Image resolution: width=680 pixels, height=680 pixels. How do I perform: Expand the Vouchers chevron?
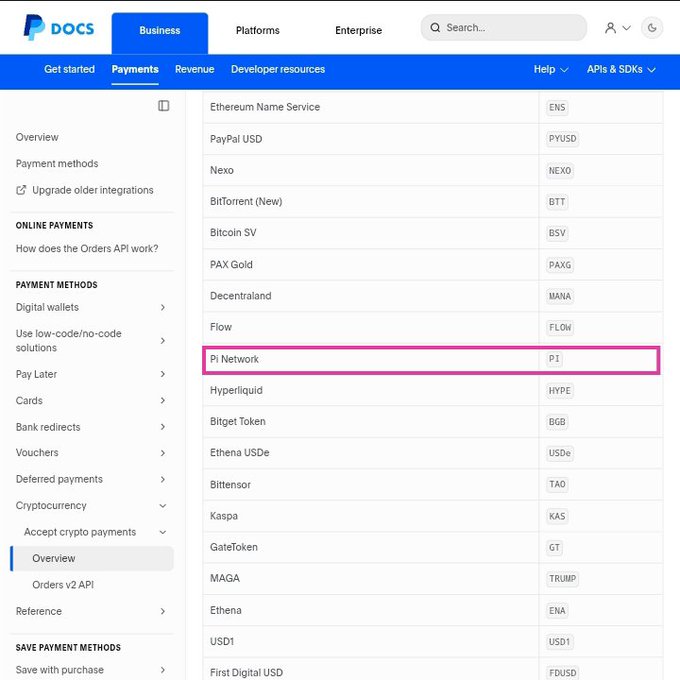click(163, 453)
